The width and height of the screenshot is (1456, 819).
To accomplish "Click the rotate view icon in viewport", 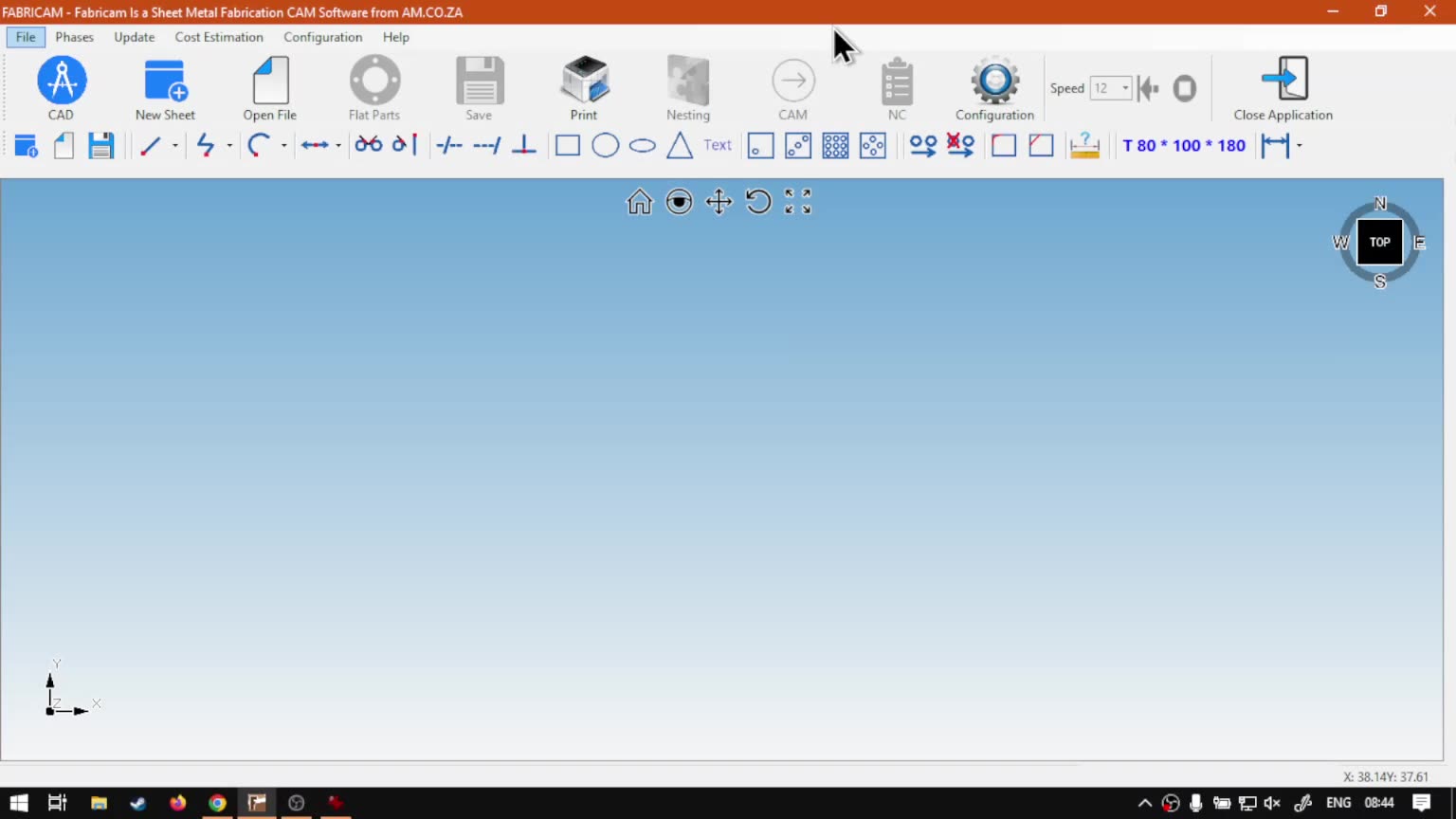I will point(758,202).
